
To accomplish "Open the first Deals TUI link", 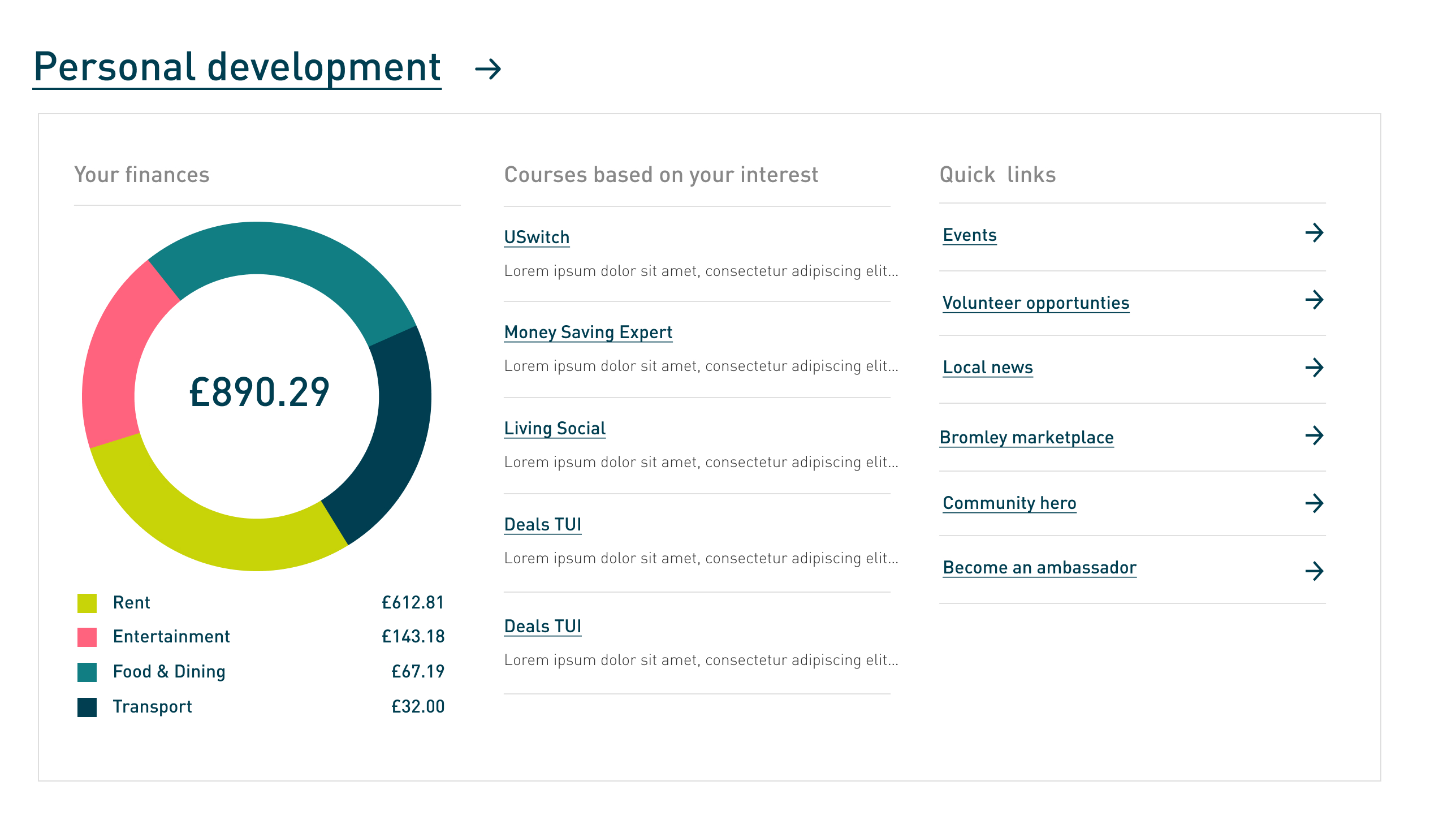I will (x=542, y=524).
